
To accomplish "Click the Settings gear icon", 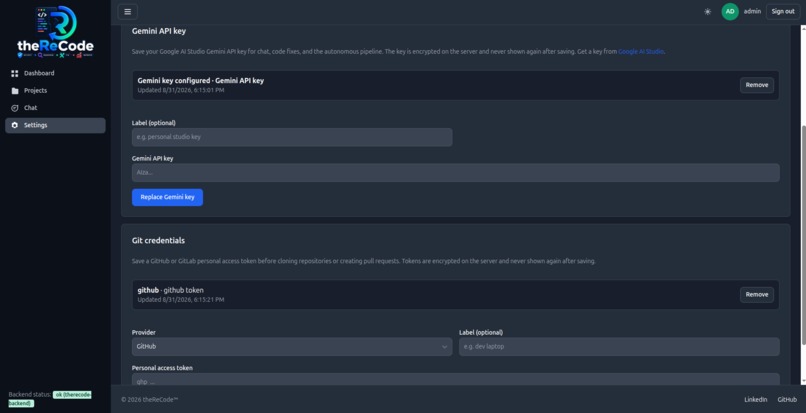I will pyautogui.click(x=14, y=125).
